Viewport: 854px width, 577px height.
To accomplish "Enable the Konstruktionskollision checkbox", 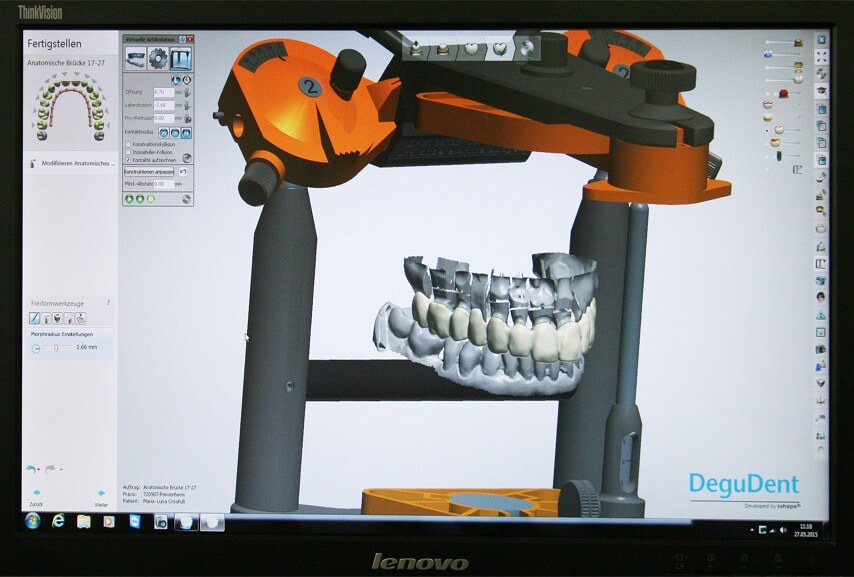I will coord(129,144).
